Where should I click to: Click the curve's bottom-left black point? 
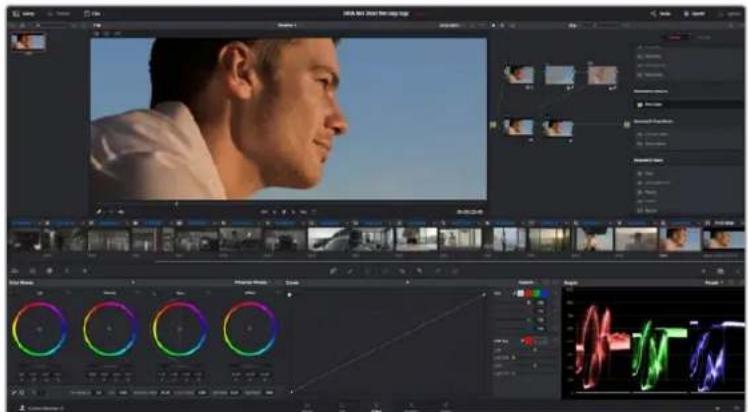[291, 392]
